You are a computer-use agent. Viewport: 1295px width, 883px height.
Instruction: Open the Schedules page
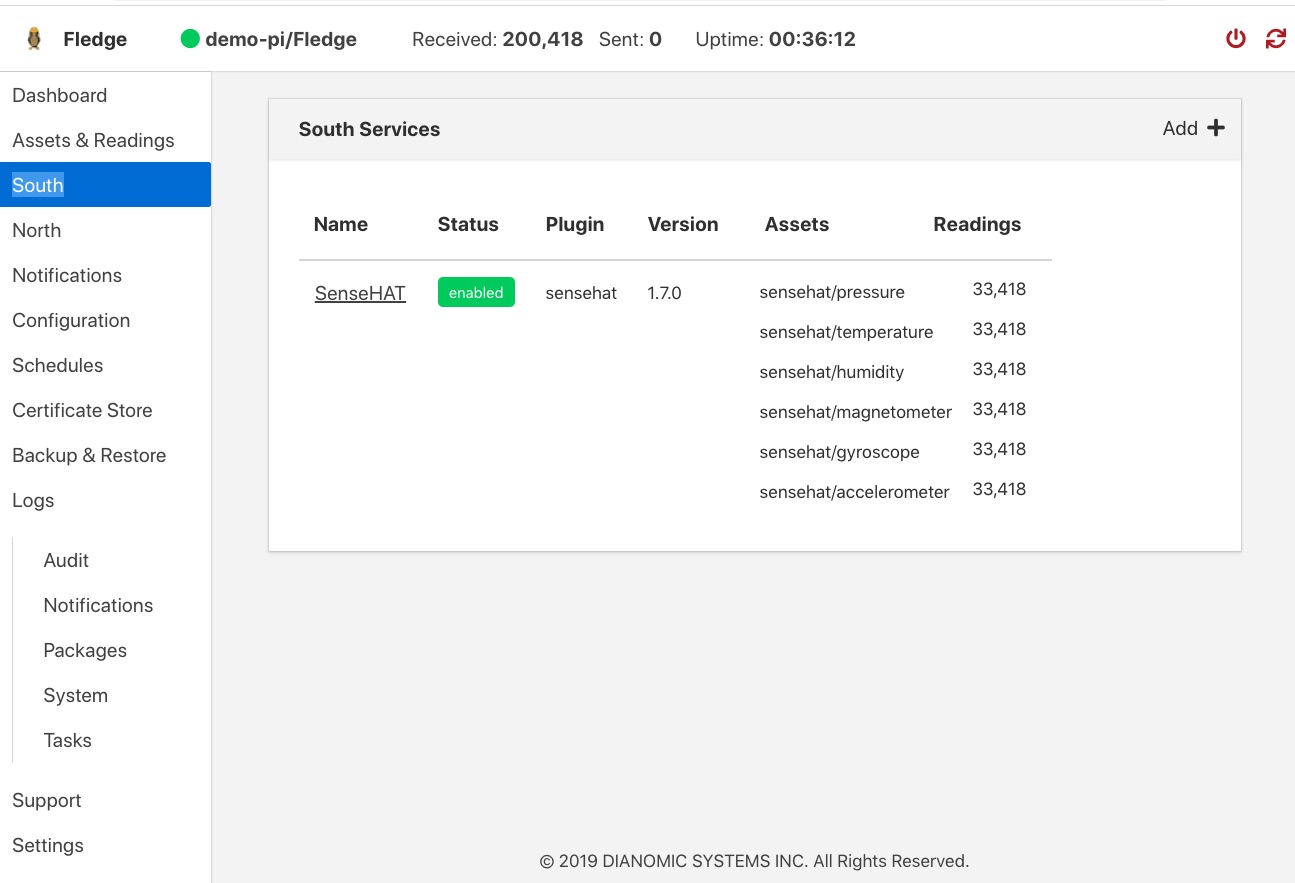[x=57, y=365]
